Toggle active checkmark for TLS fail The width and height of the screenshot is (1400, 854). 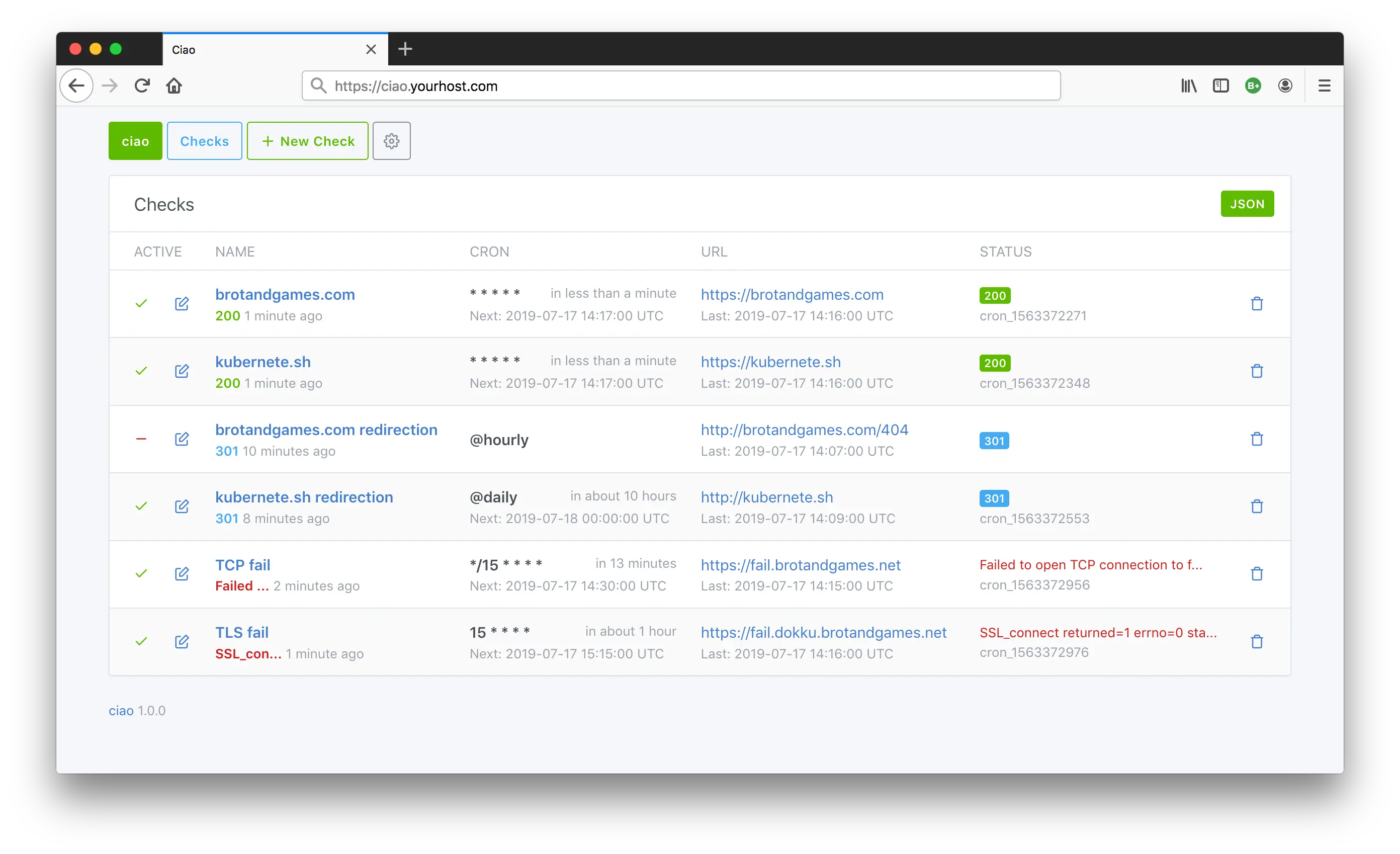pos(141,641)
